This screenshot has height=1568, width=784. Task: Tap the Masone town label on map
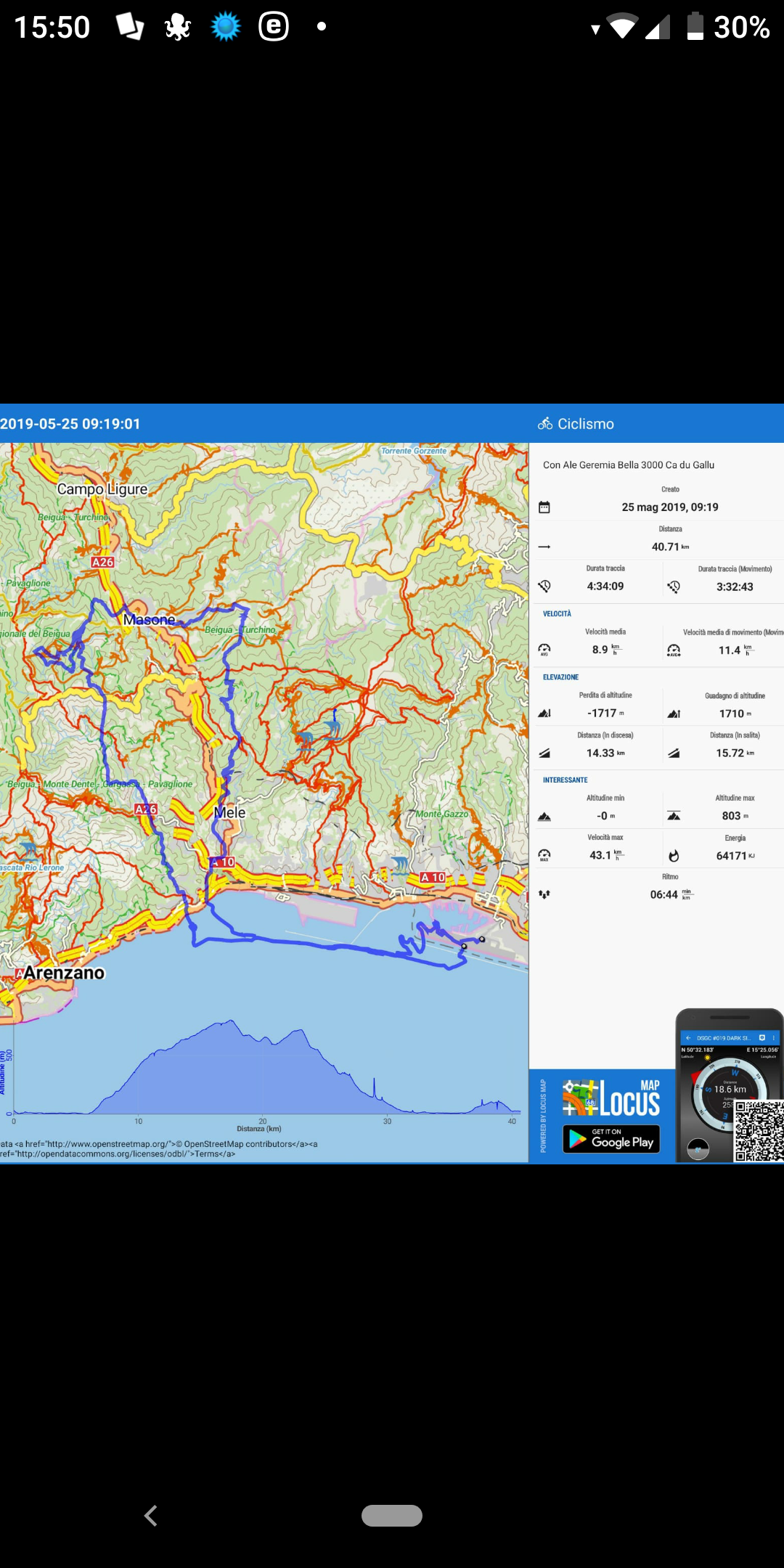pos(149,620)
